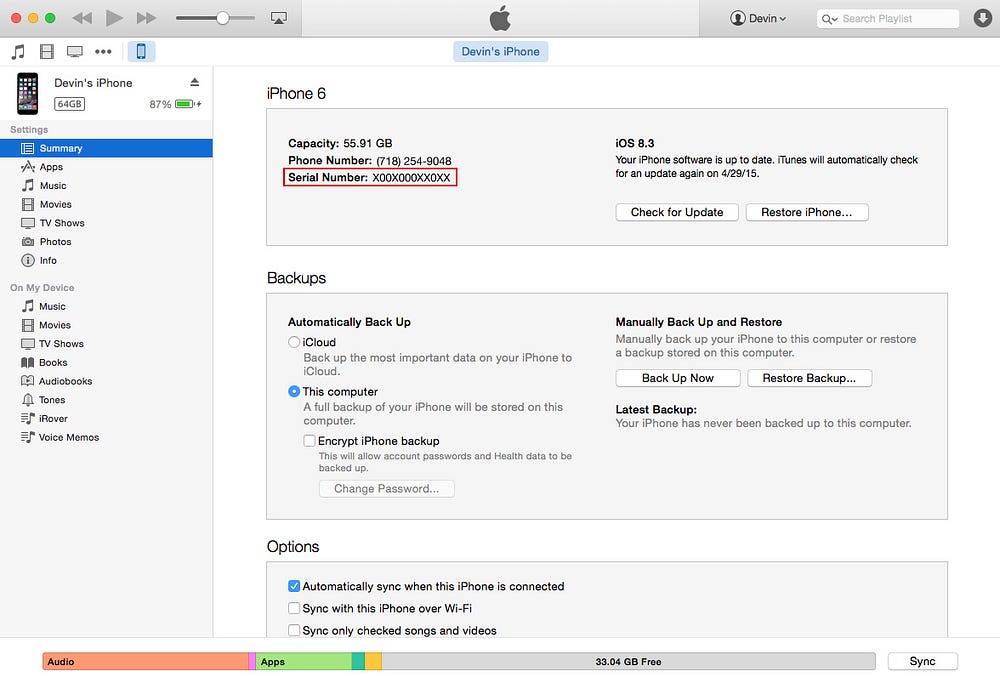1000x684 pixels.
Task: Click the Serial Number field
Action: click(370, 177)
